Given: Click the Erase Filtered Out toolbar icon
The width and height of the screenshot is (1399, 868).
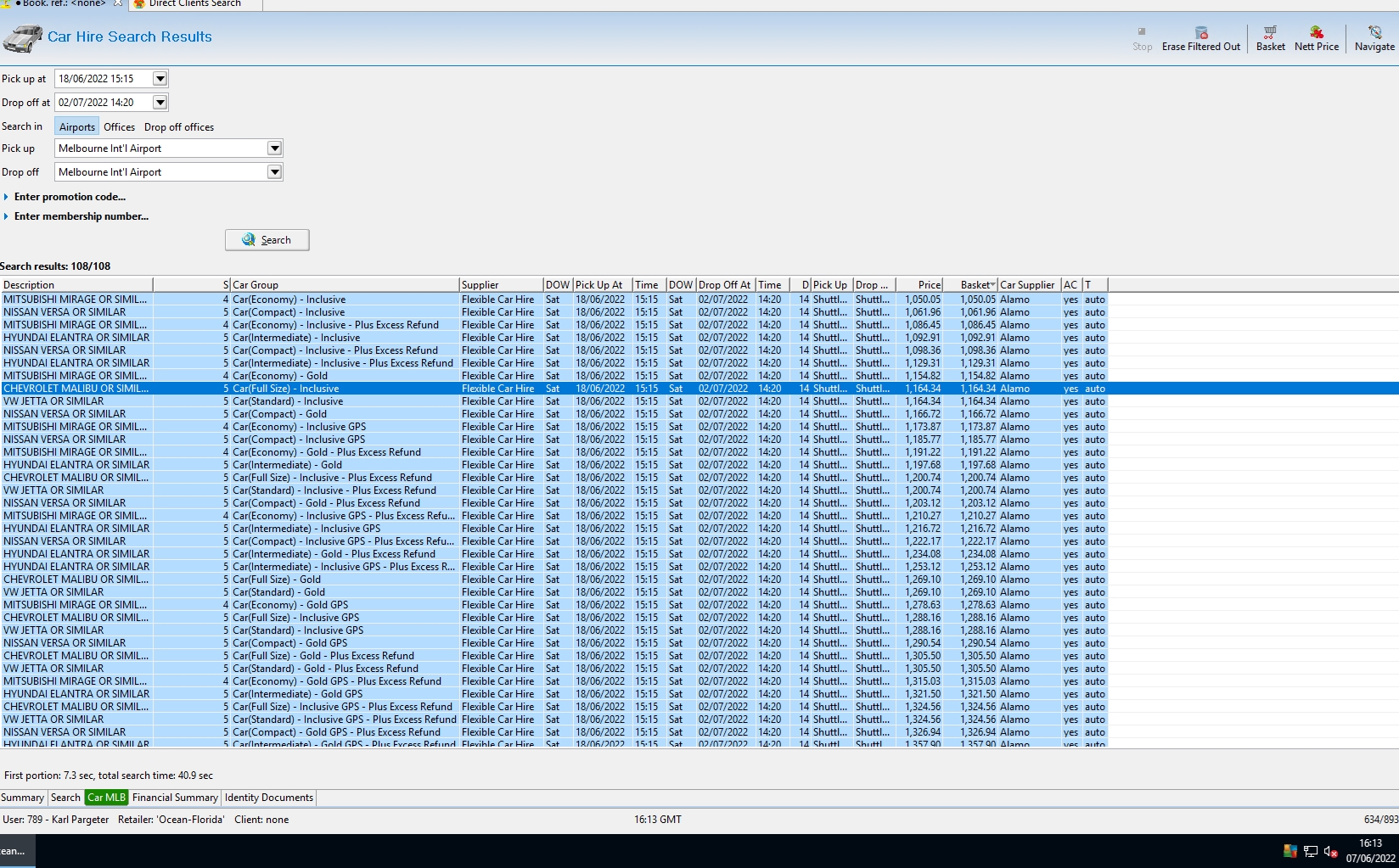Looking at the screenshot, I should tap(1200, 39).
